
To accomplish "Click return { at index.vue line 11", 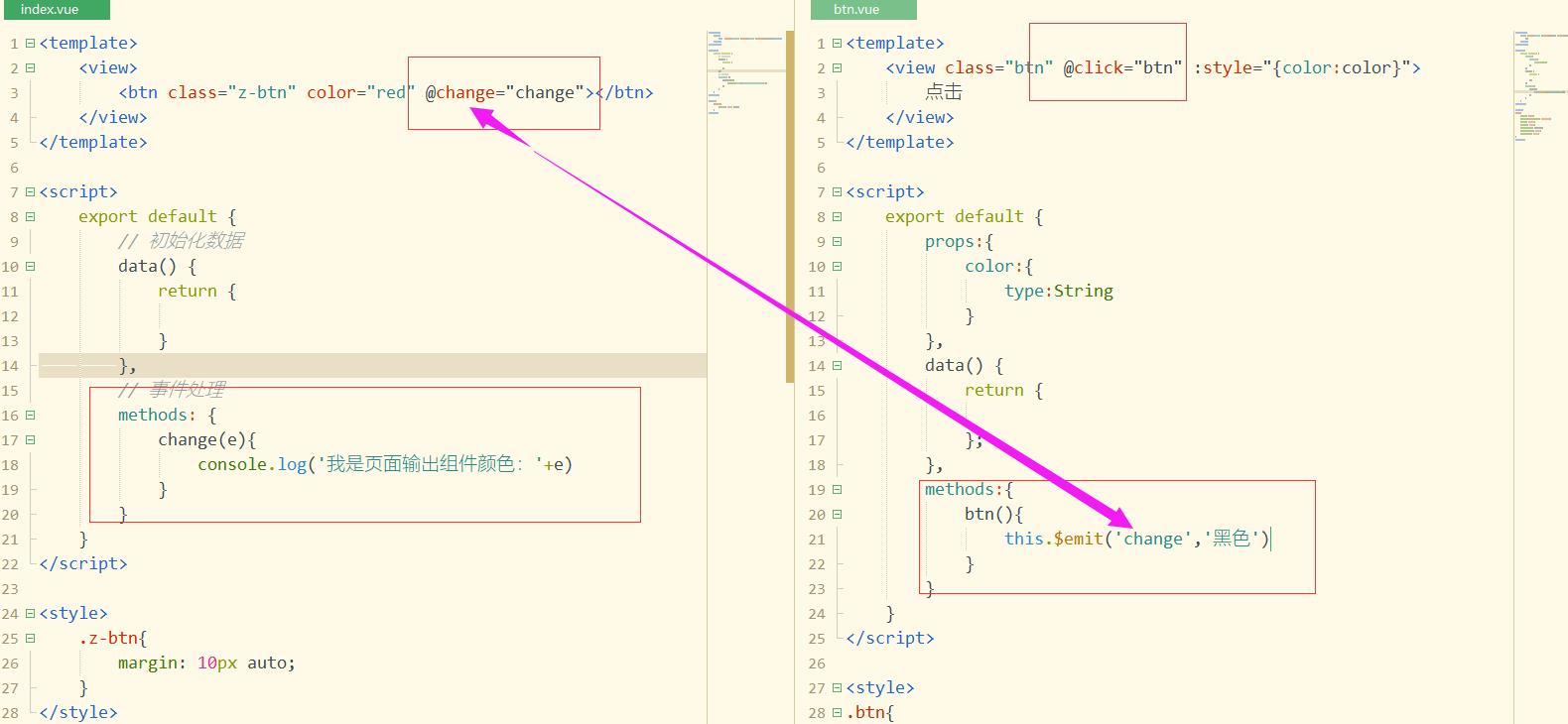I will click(x=196, y=292).
